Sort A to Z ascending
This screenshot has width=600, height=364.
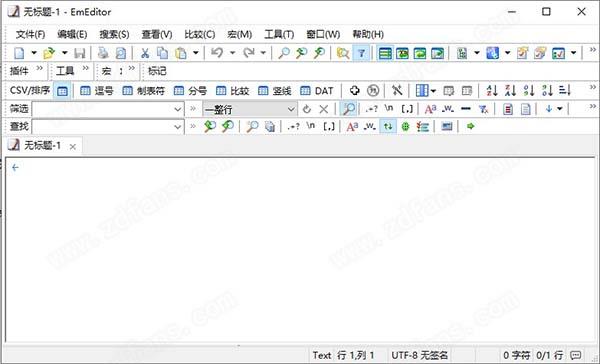point(492,91)
